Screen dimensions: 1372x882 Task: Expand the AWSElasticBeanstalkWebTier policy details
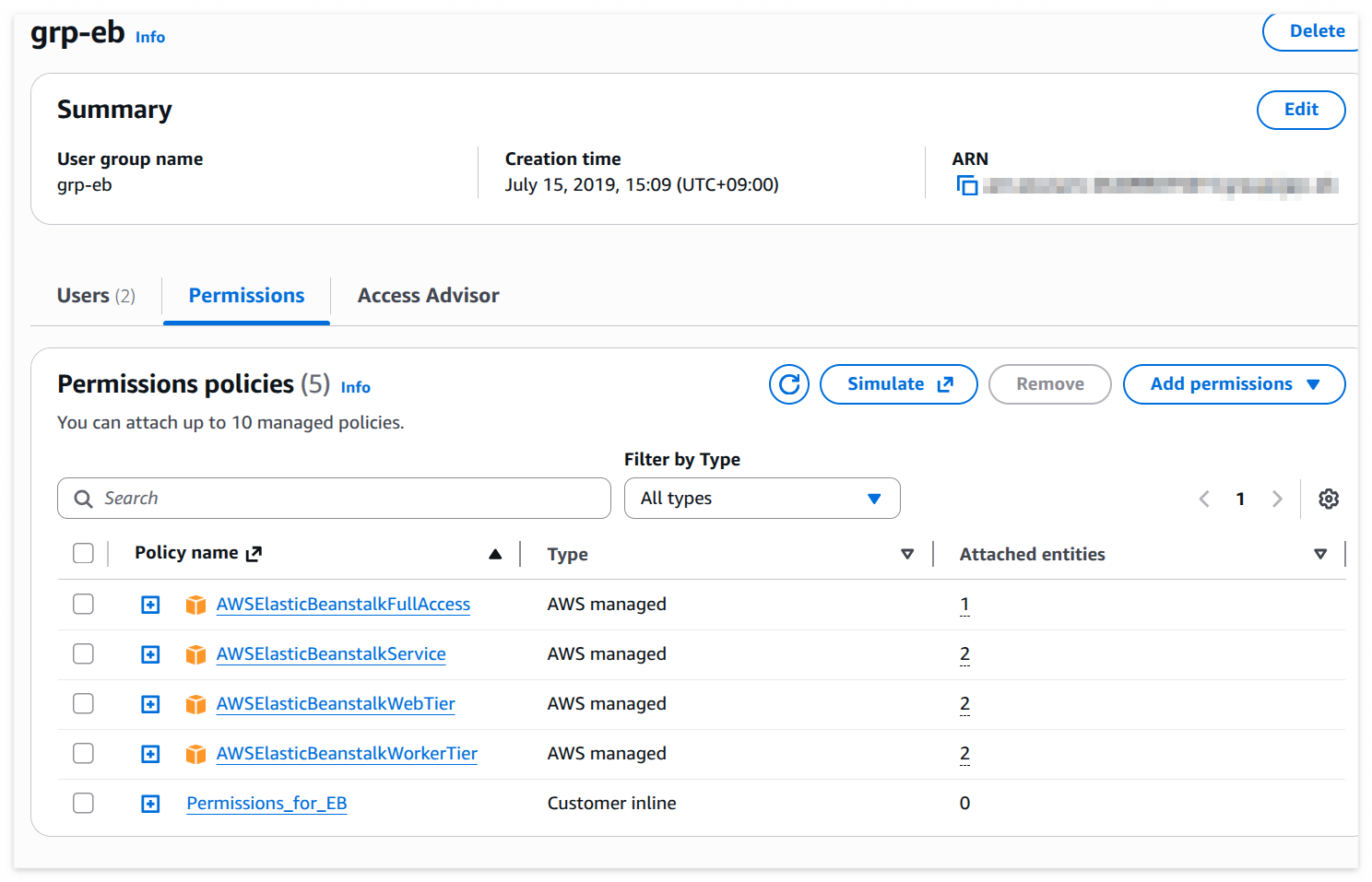coord(150,704)
